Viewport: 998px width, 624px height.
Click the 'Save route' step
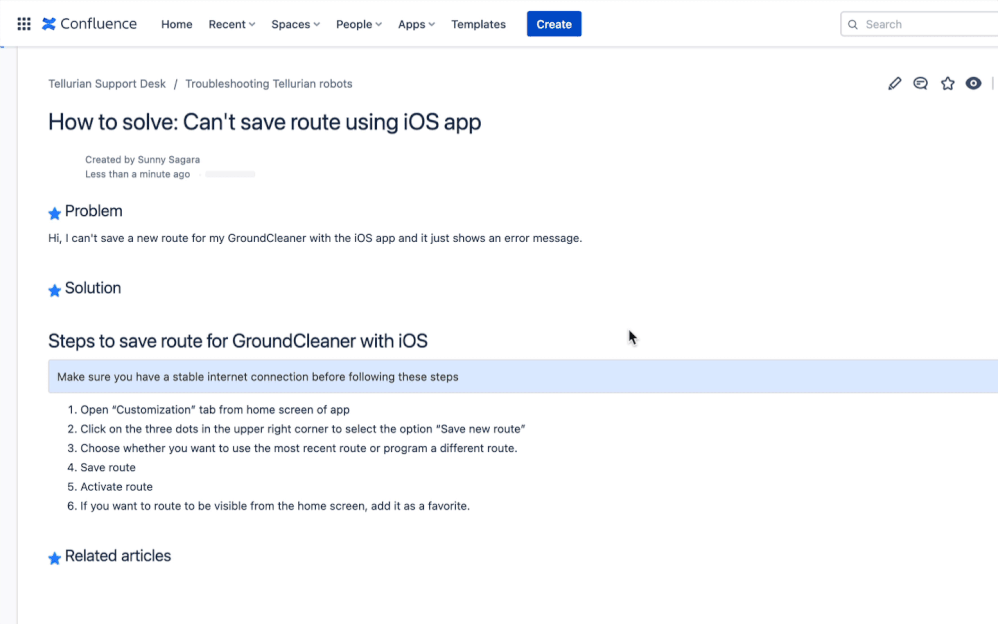coord(108,467)
